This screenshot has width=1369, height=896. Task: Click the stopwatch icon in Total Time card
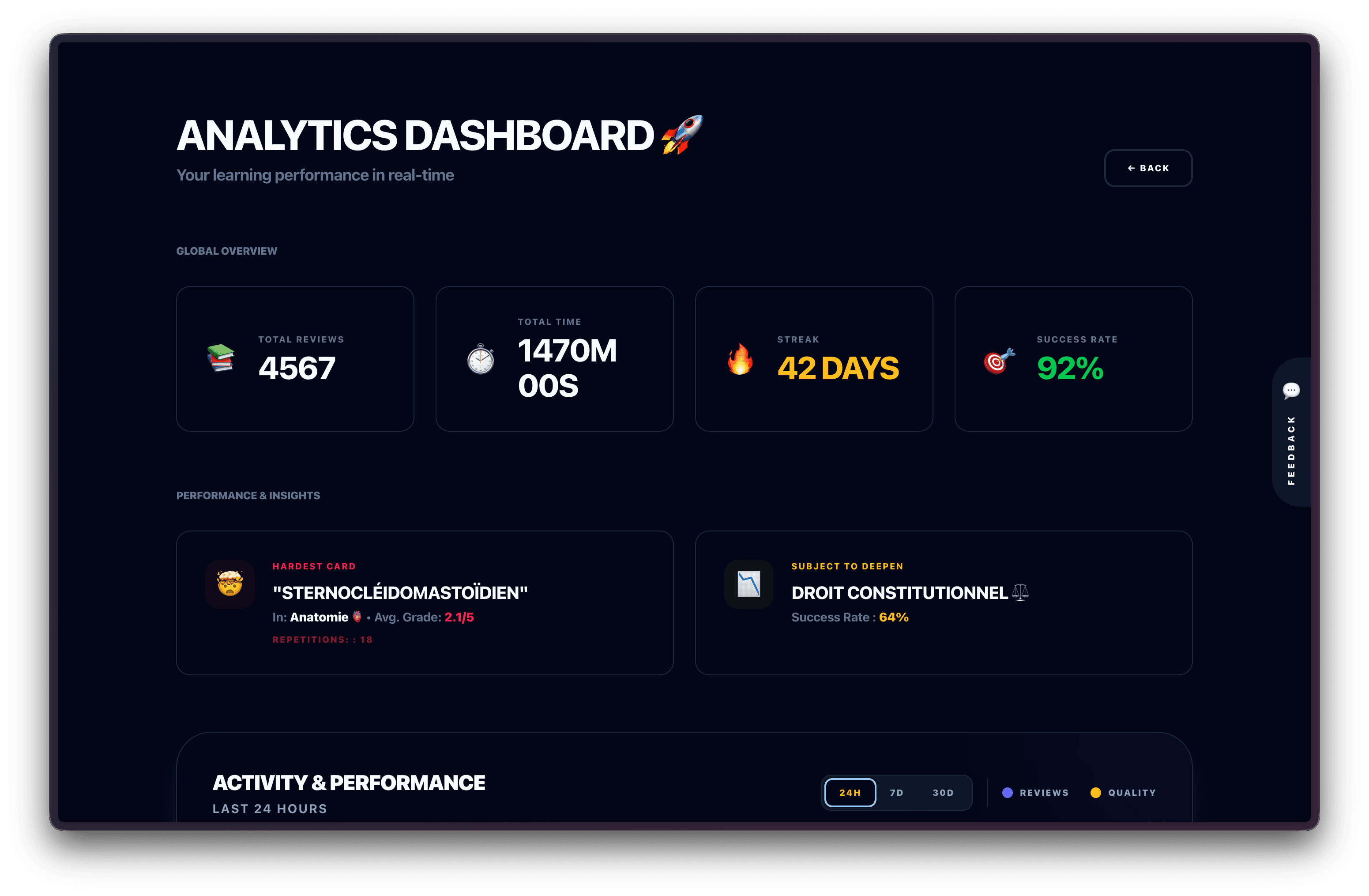480,359
